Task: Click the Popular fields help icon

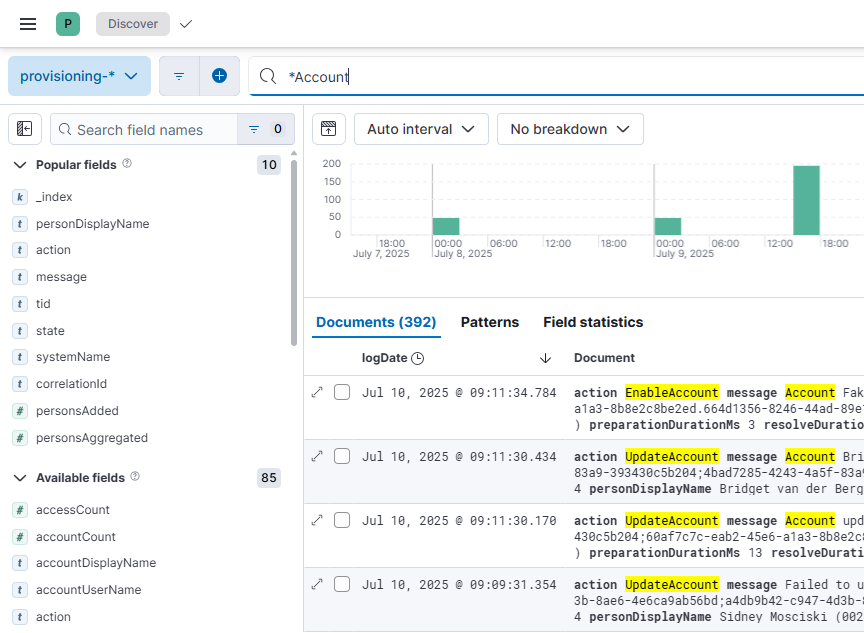Action: [x=127, y=164]
